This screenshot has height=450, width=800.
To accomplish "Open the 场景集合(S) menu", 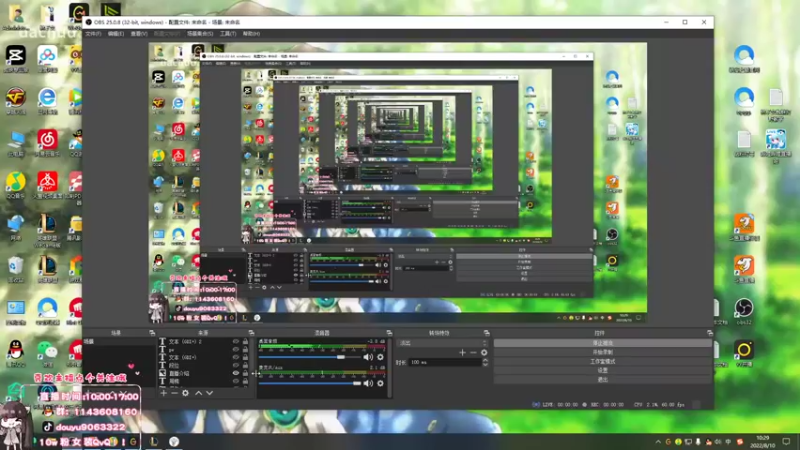I will (200, 34).
